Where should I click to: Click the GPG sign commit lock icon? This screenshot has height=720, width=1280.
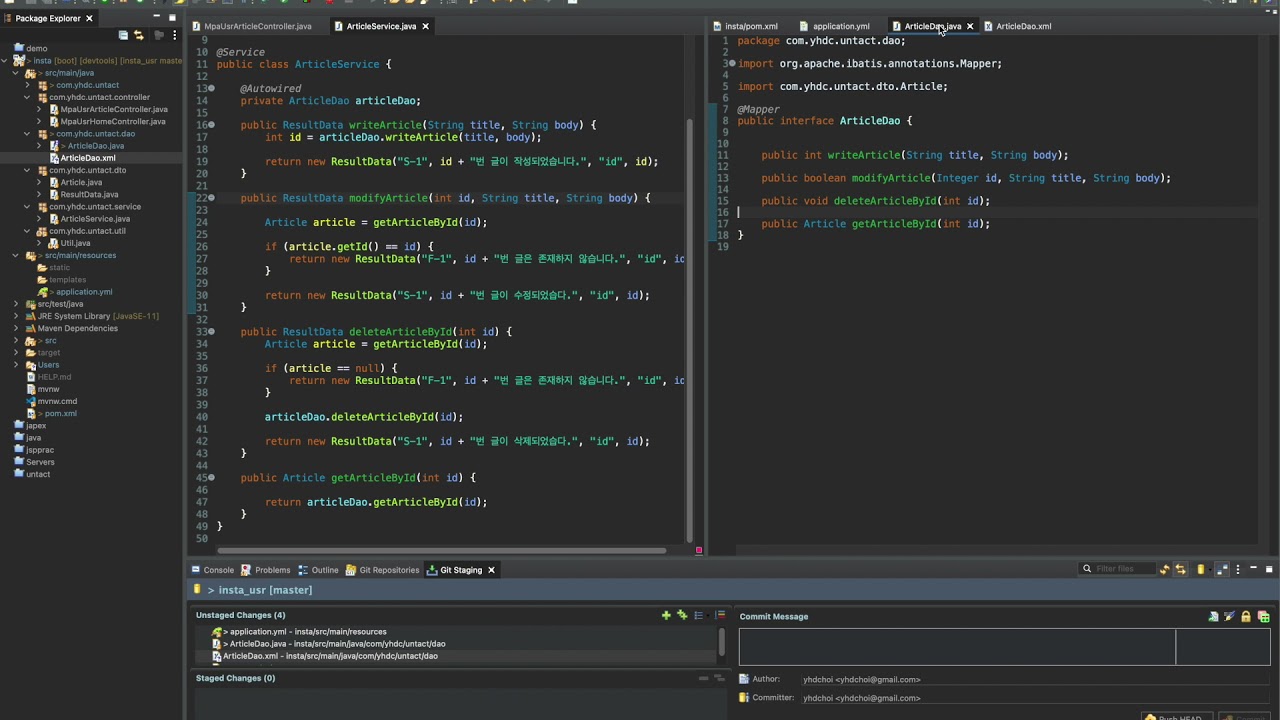[x=1246, y=617]
